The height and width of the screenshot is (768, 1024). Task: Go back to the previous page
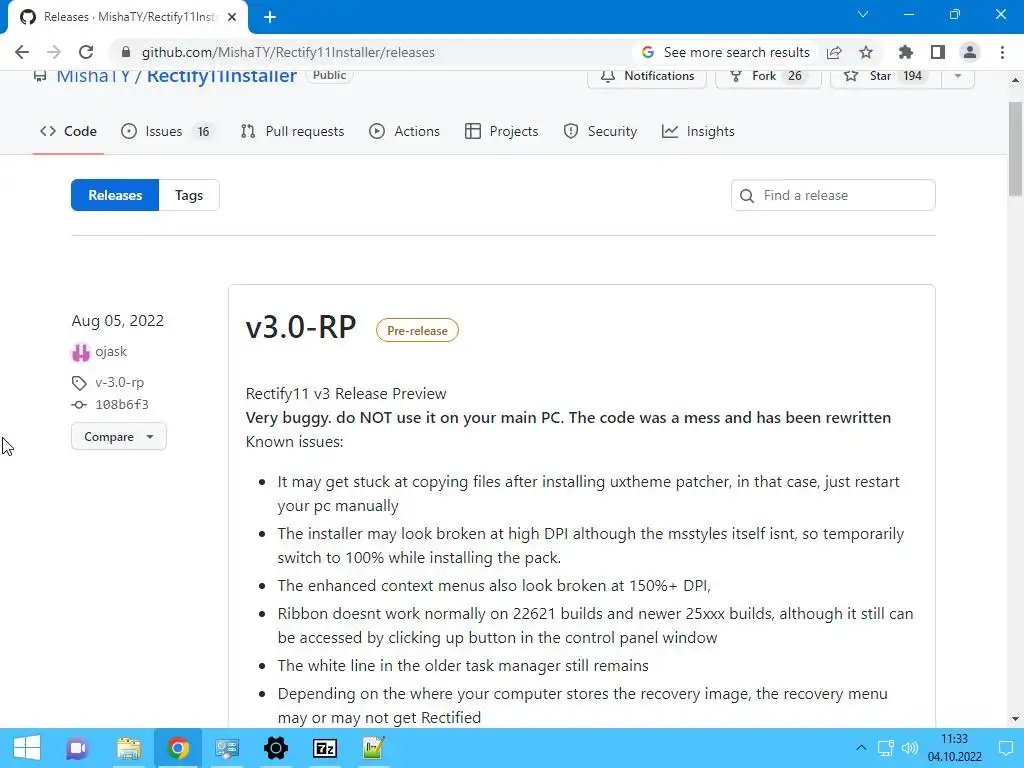click(22, 52)
